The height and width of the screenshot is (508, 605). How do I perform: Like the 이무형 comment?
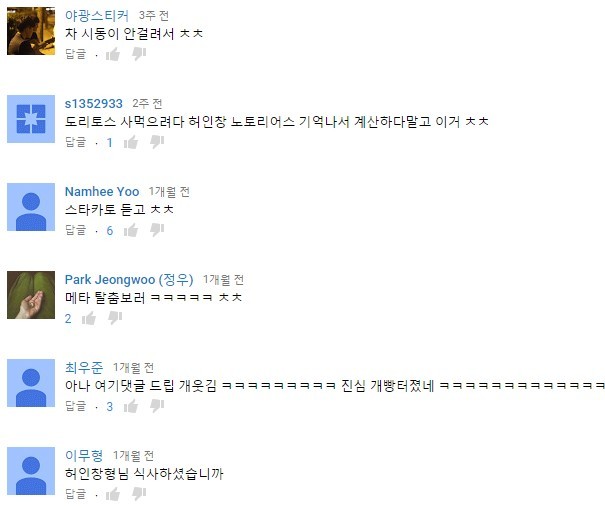(113, 494)
